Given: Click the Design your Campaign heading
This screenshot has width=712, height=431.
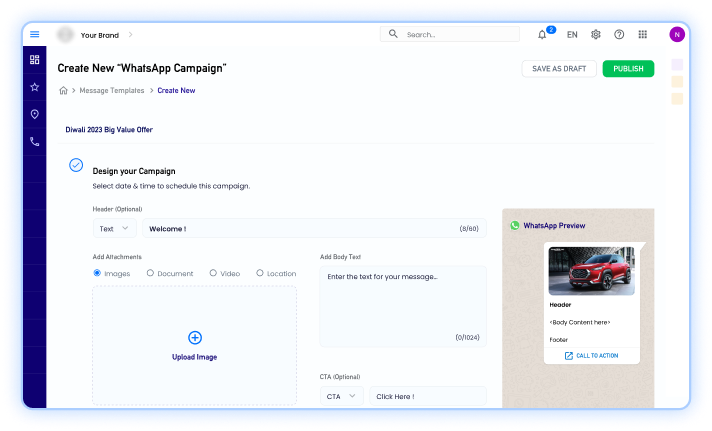Looking at the screenshot, I should (x=134, y=171).
